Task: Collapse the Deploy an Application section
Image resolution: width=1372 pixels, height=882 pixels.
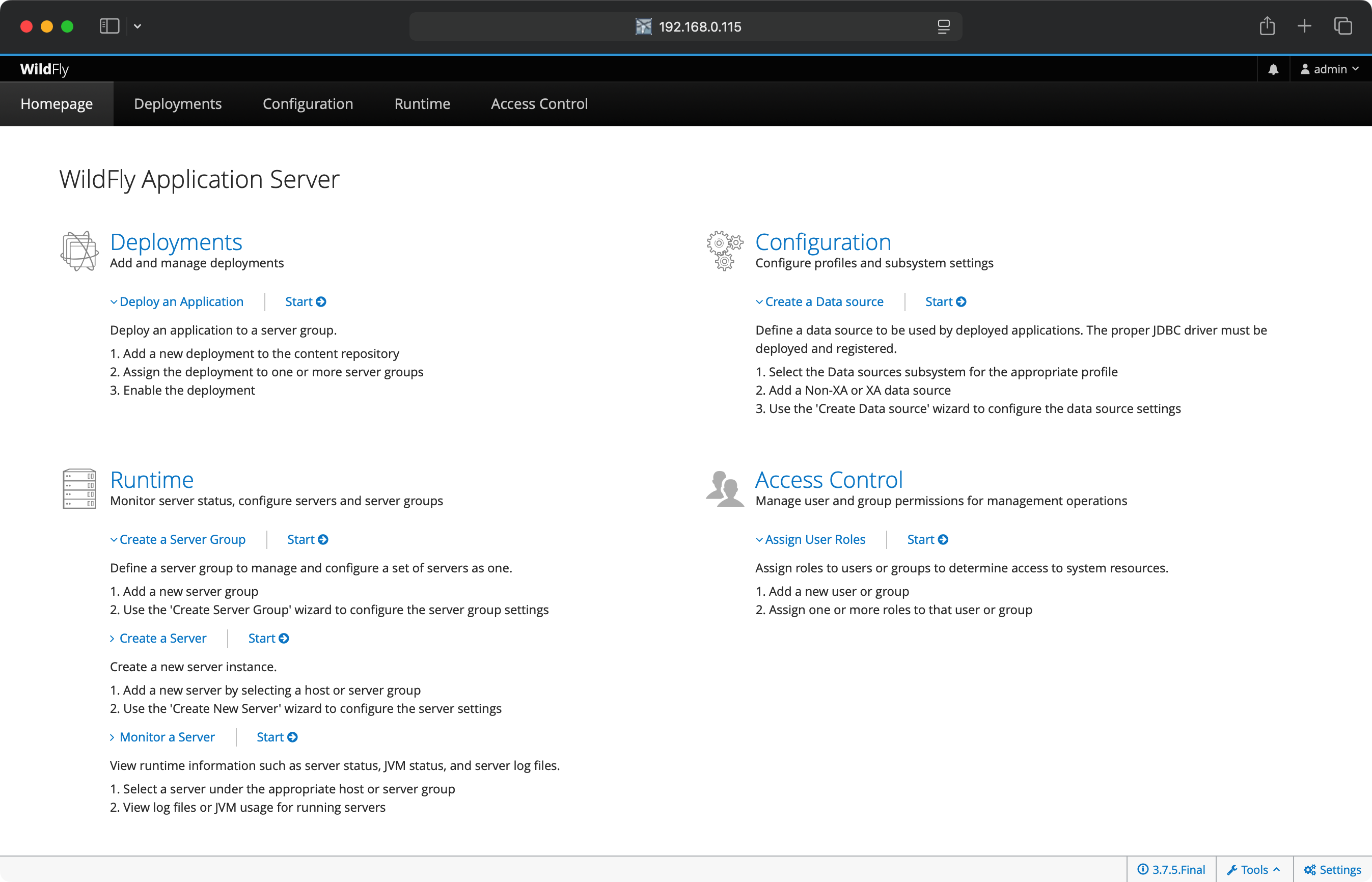Action: coord(176,302)
